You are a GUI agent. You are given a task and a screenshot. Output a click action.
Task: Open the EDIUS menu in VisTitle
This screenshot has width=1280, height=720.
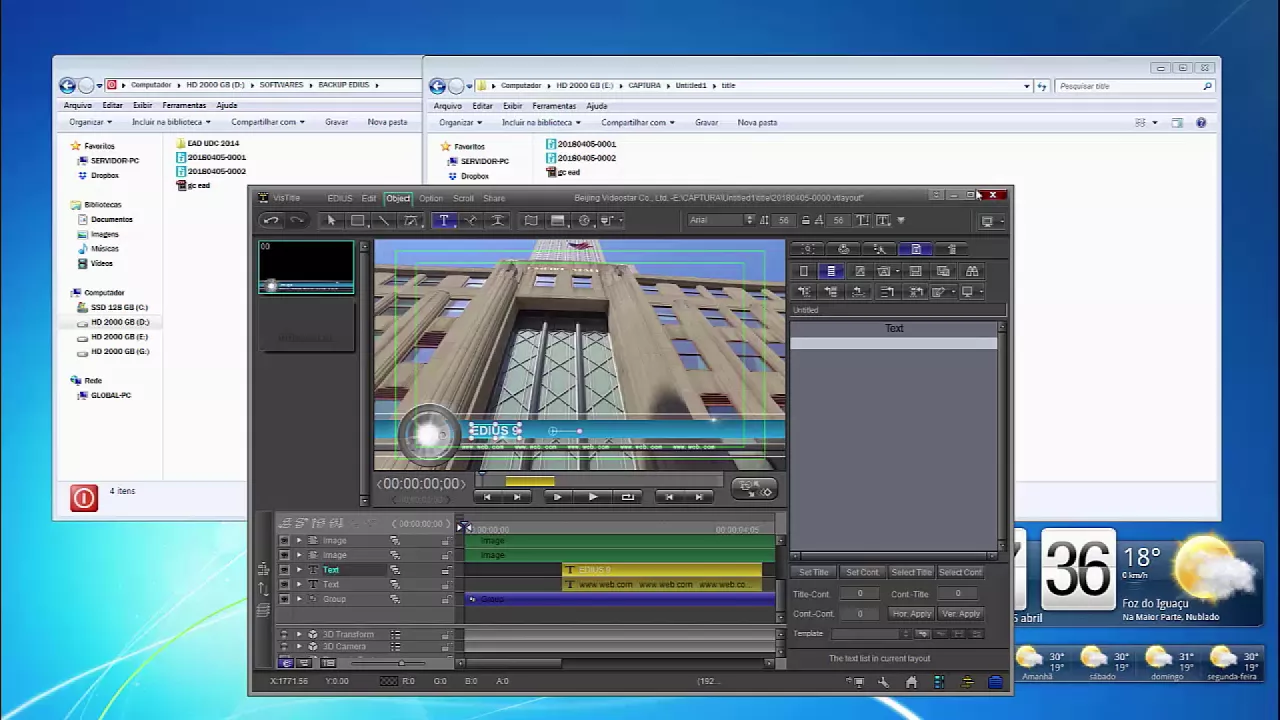point(340,198)
